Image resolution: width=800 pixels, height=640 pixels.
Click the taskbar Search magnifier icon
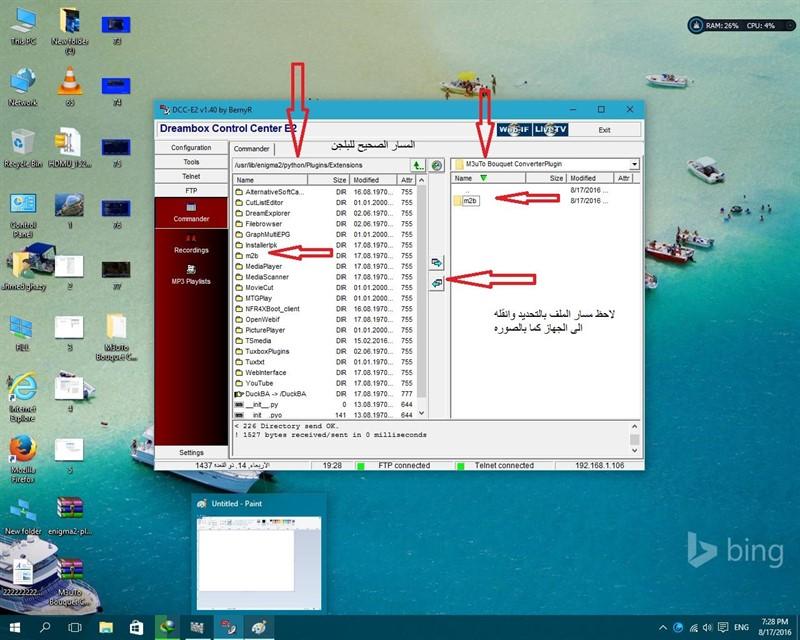coord(45,627)
